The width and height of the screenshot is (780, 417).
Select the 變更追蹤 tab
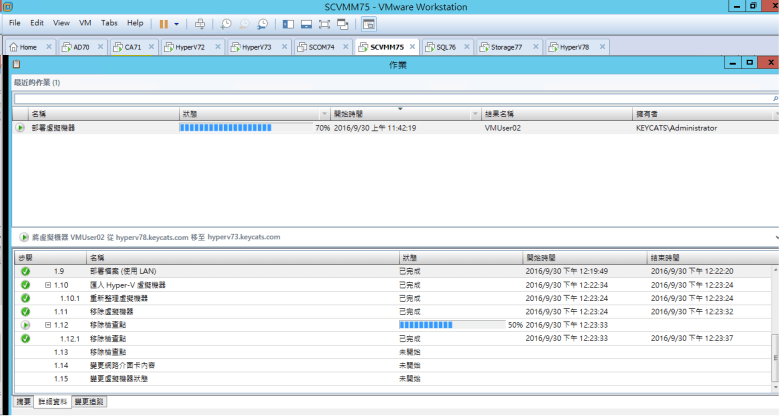[89, 401]
